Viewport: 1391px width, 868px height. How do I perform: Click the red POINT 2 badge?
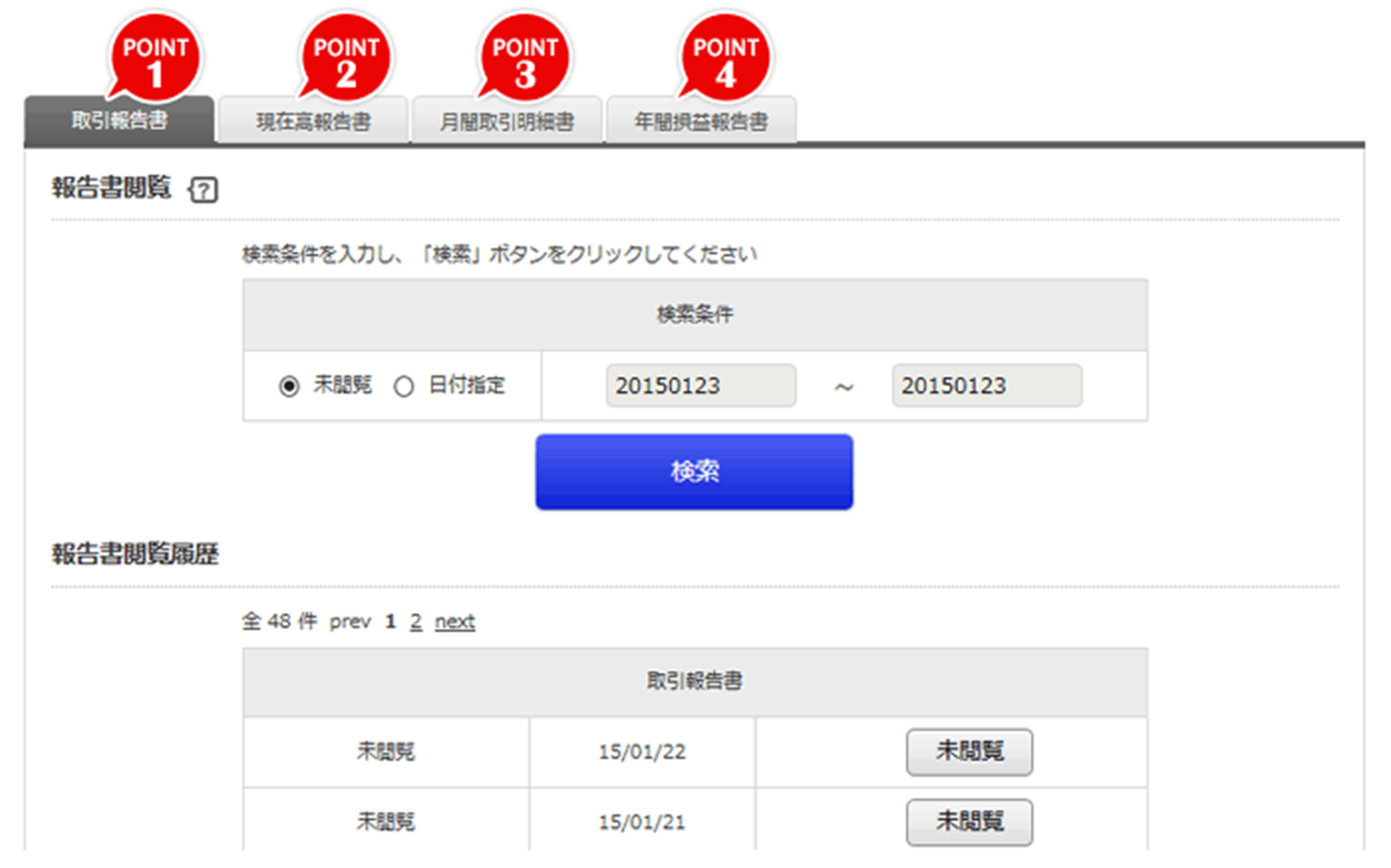point(346,59)
